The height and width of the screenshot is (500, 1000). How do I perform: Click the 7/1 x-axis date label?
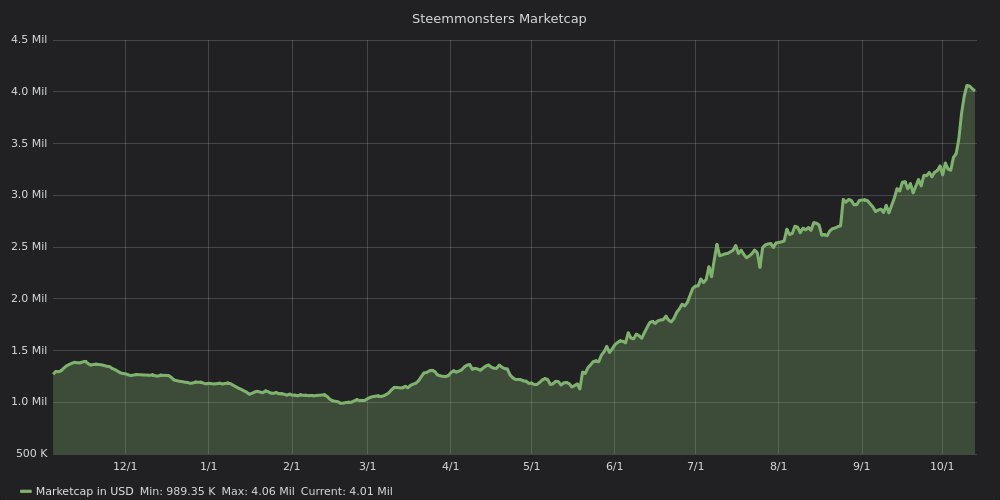tap(696, 466)
